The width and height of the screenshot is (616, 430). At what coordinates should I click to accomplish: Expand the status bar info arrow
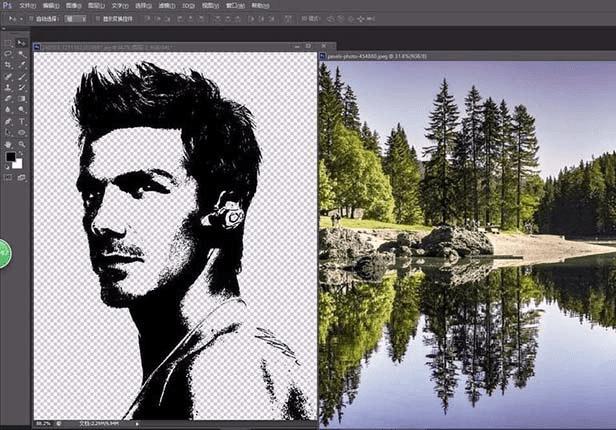(x=137, y=424)
